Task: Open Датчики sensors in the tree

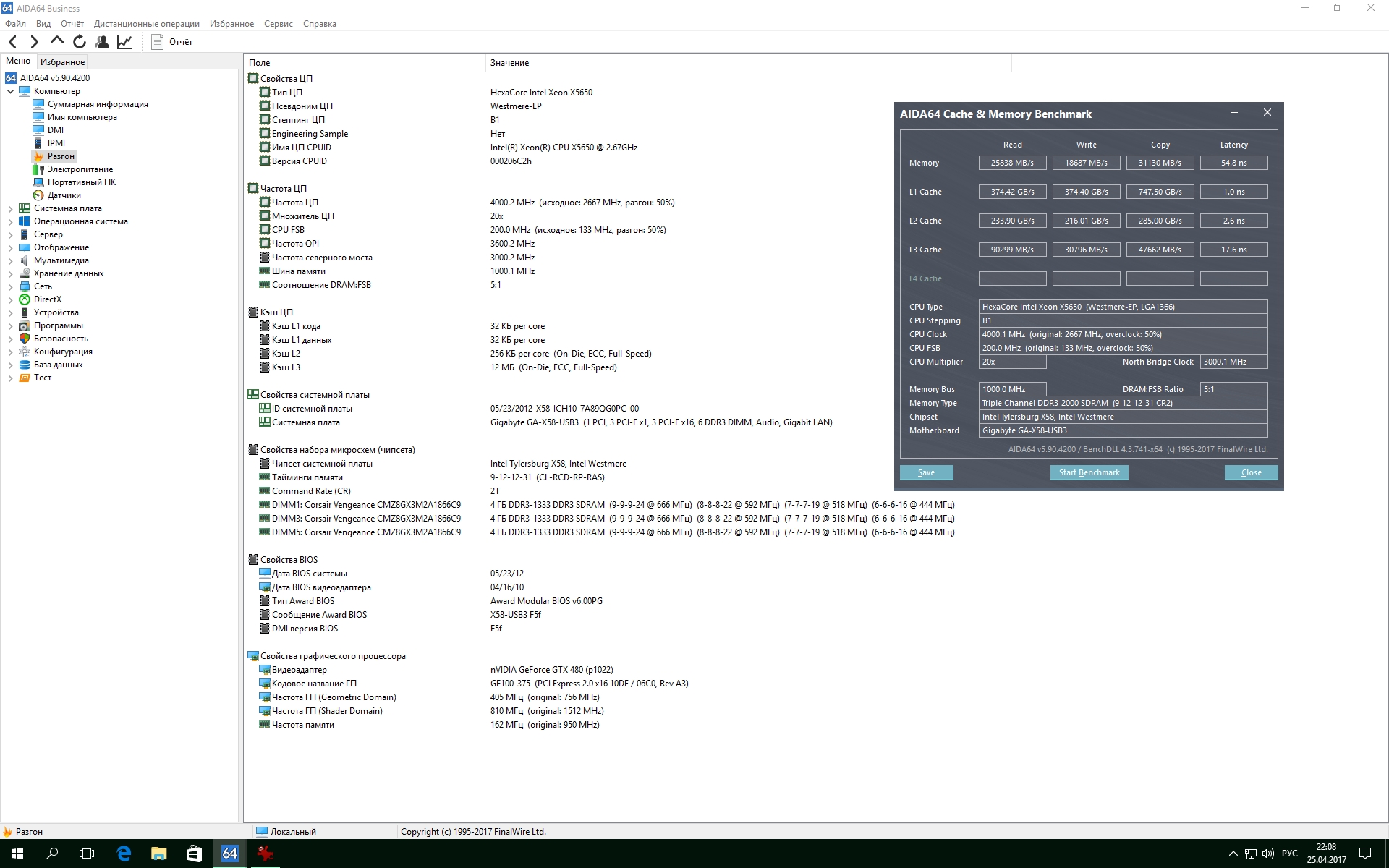Action: pyautogui.click(x=64, y=195)
